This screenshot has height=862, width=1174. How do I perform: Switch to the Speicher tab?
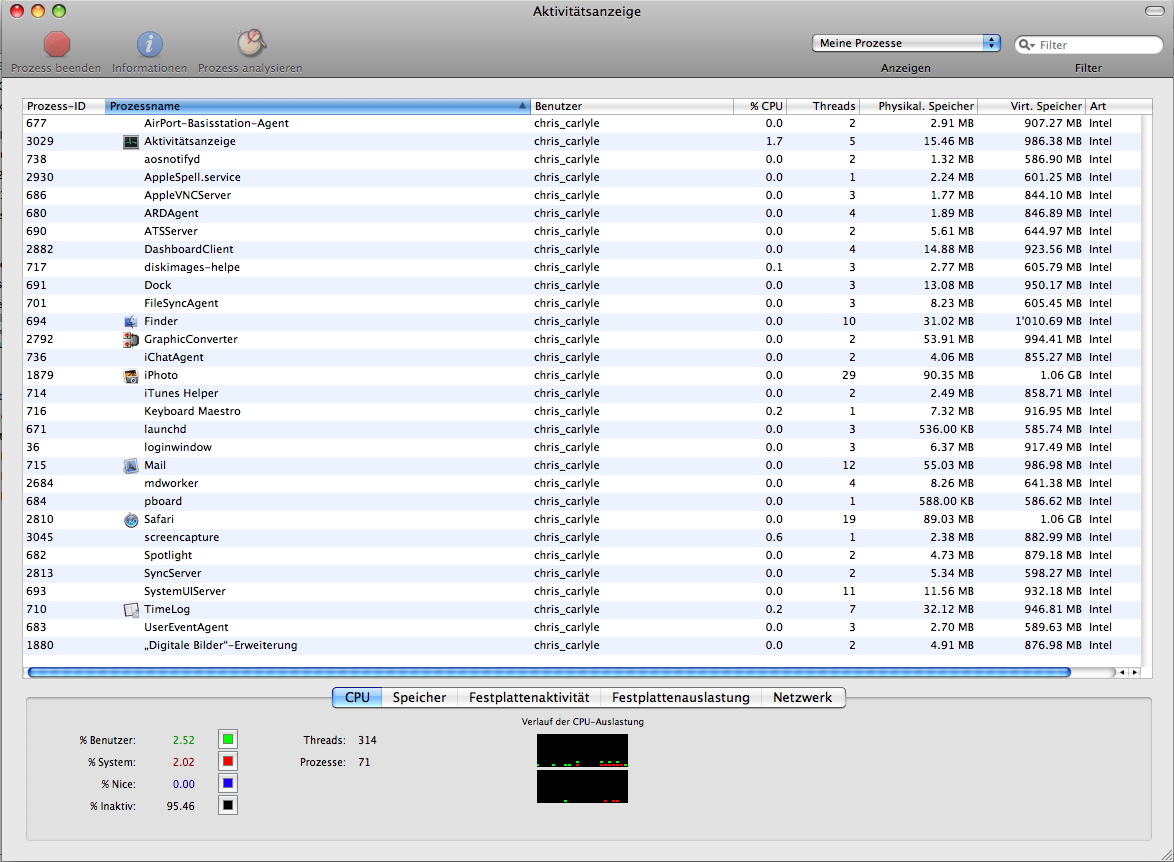coord(419,697)
